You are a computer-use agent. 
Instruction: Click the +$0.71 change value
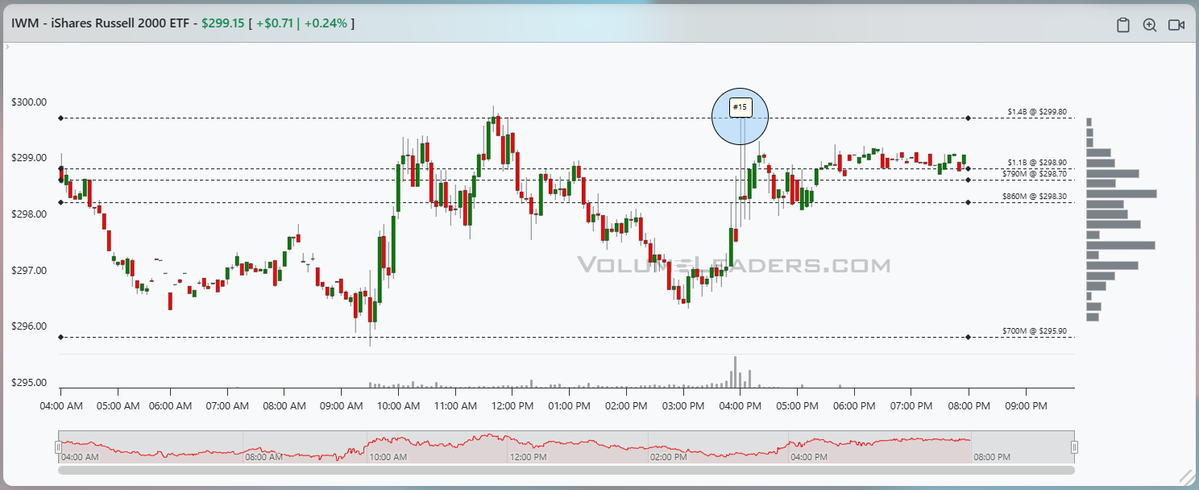274,23
